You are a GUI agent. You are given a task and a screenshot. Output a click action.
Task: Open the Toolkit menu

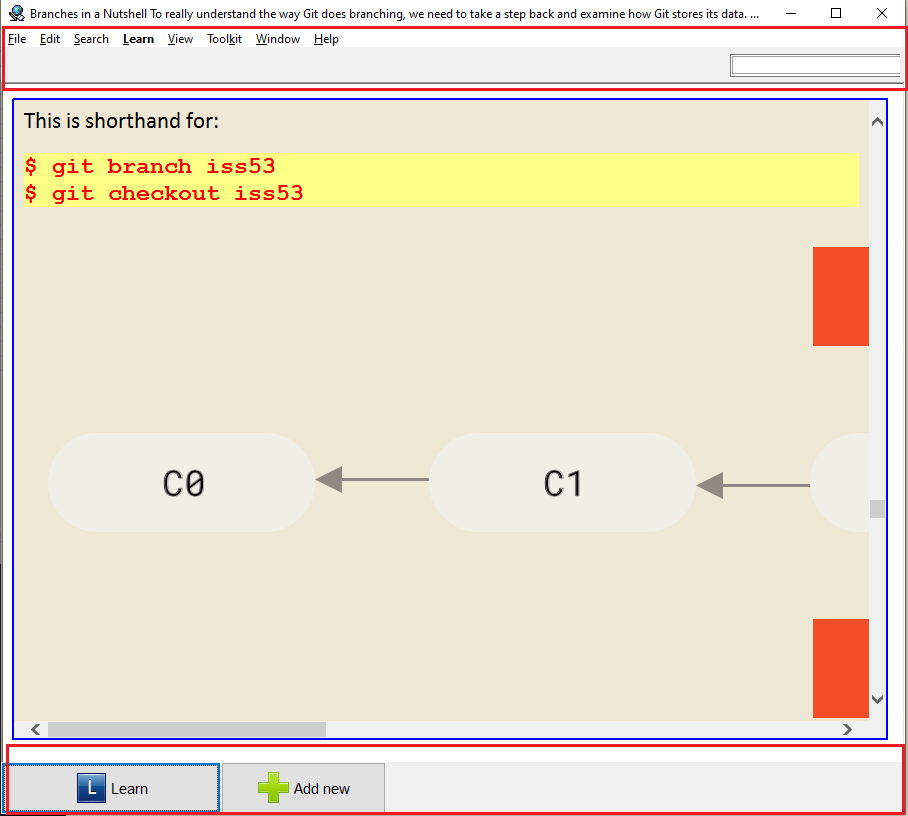point(224,39)
